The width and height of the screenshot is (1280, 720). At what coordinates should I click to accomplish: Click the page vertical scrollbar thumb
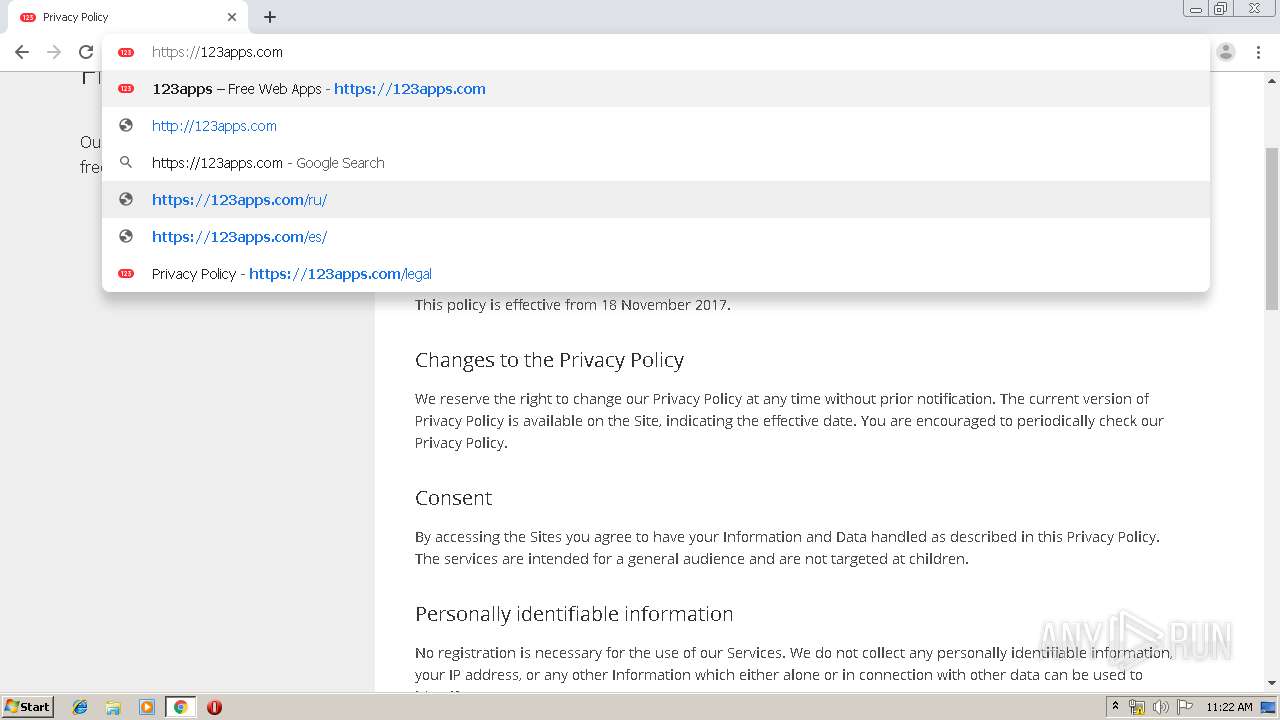[x=1272, y=230]
